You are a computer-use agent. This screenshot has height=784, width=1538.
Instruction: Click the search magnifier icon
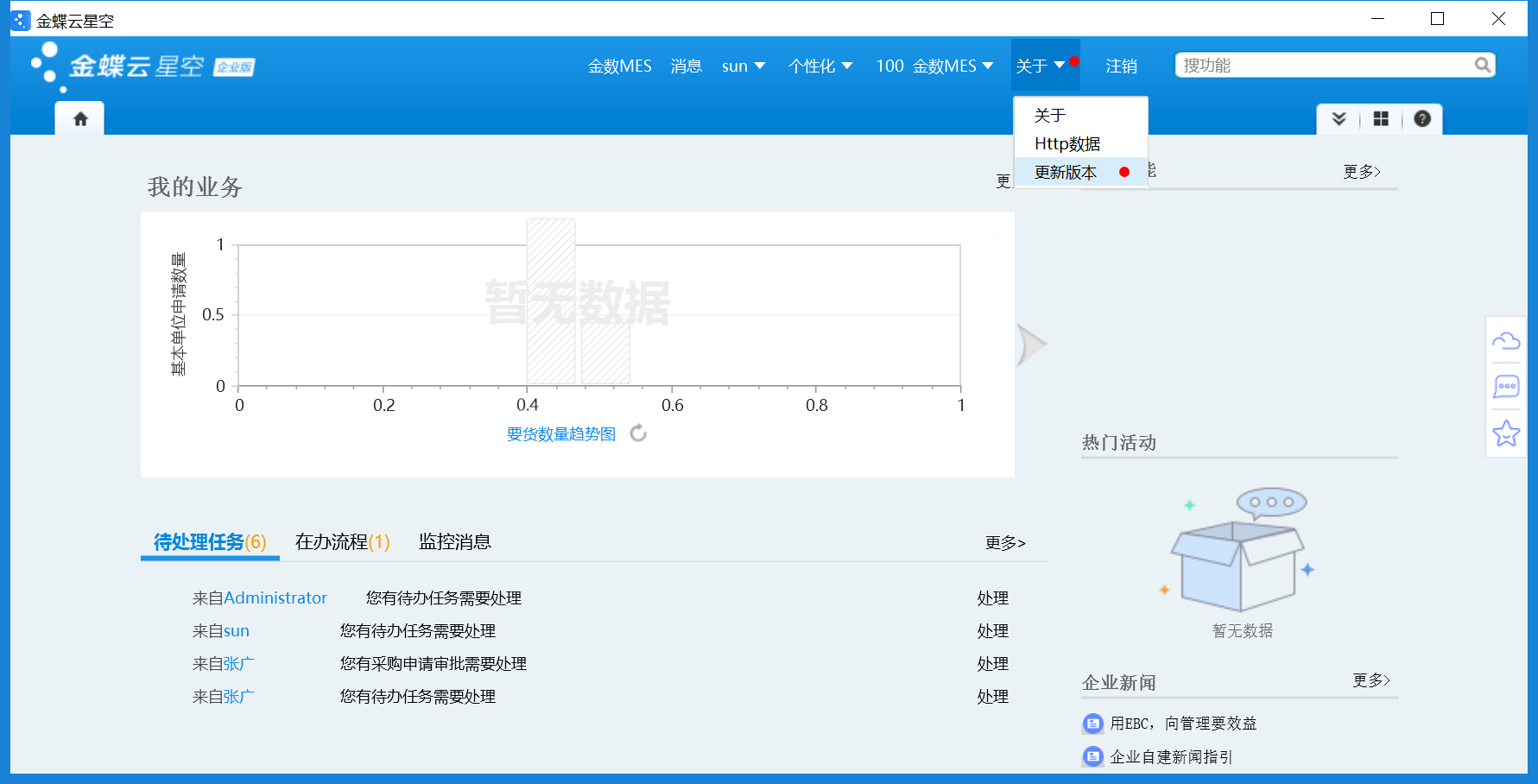[x=1482, y=65]
